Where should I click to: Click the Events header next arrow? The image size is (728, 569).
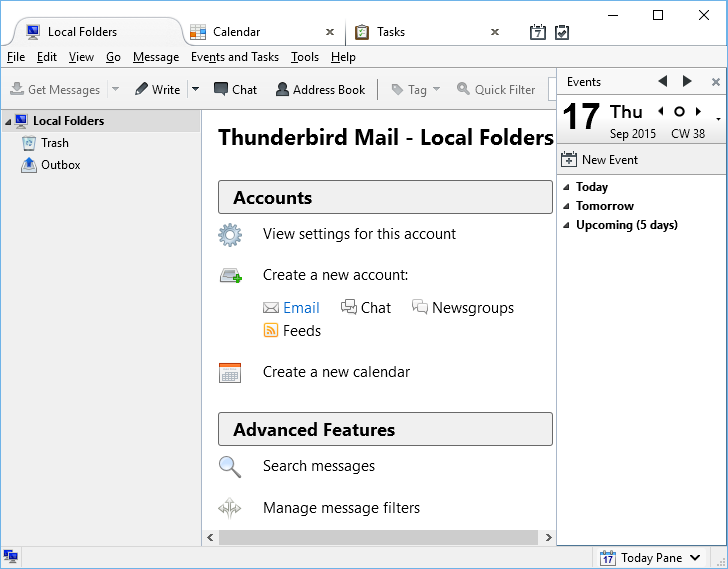687,81
